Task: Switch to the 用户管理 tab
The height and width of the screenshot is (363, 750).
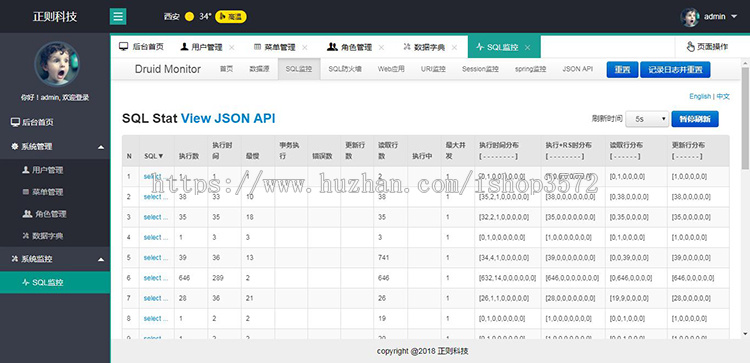Action: 201,47
